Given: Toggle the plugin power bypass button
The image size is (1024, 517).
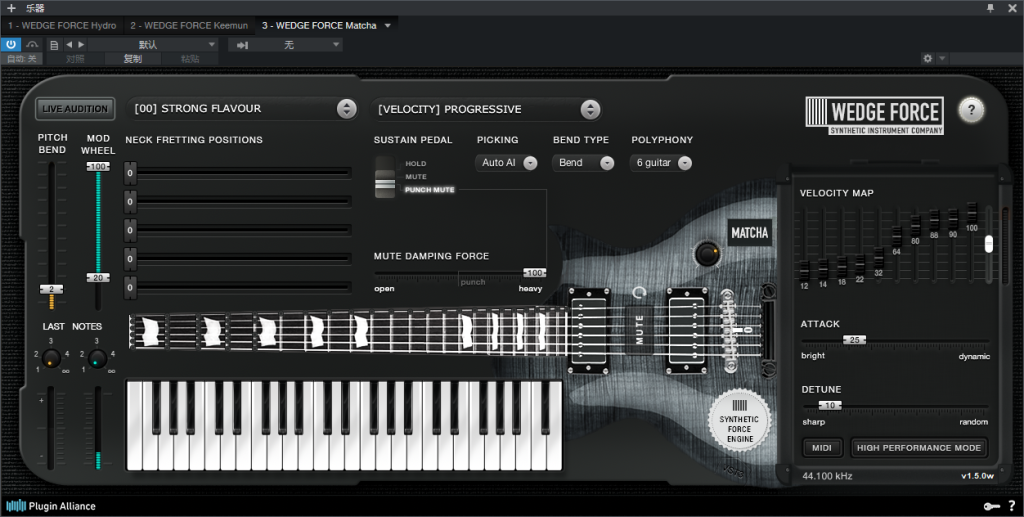Looking at the screenshot, I should [x=11, y=44].
